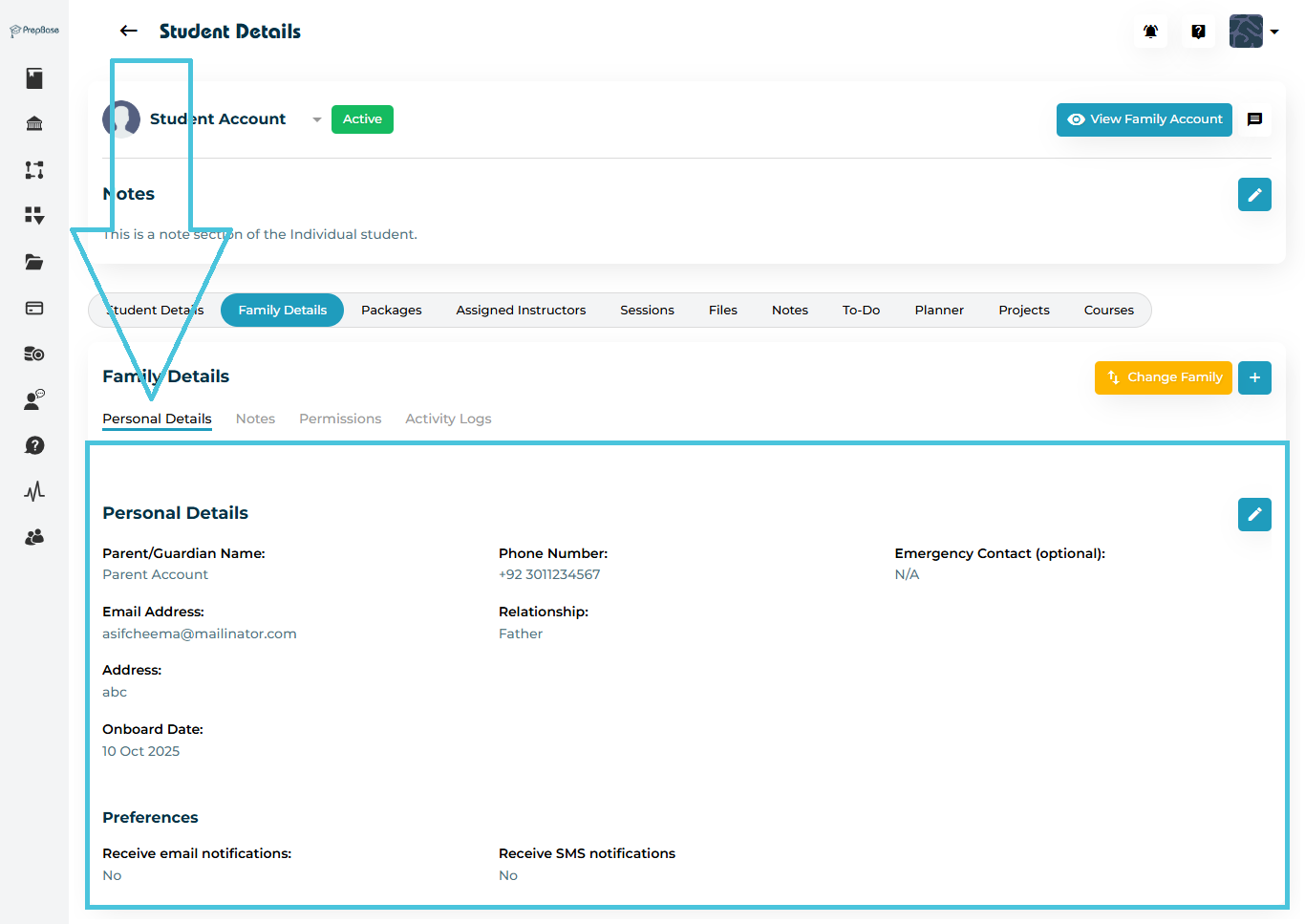Open the bank building icon in sidebar
Image resolution: width=1305 pixels, height=924 pixels.
[34, 123]
